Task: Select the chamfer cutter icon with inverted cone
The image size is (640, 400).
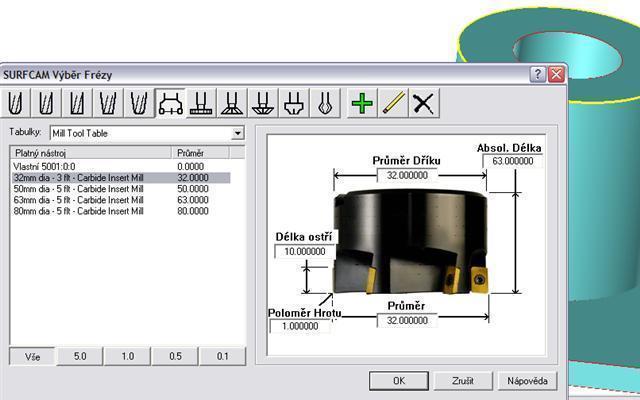Action: click(263, 103)
